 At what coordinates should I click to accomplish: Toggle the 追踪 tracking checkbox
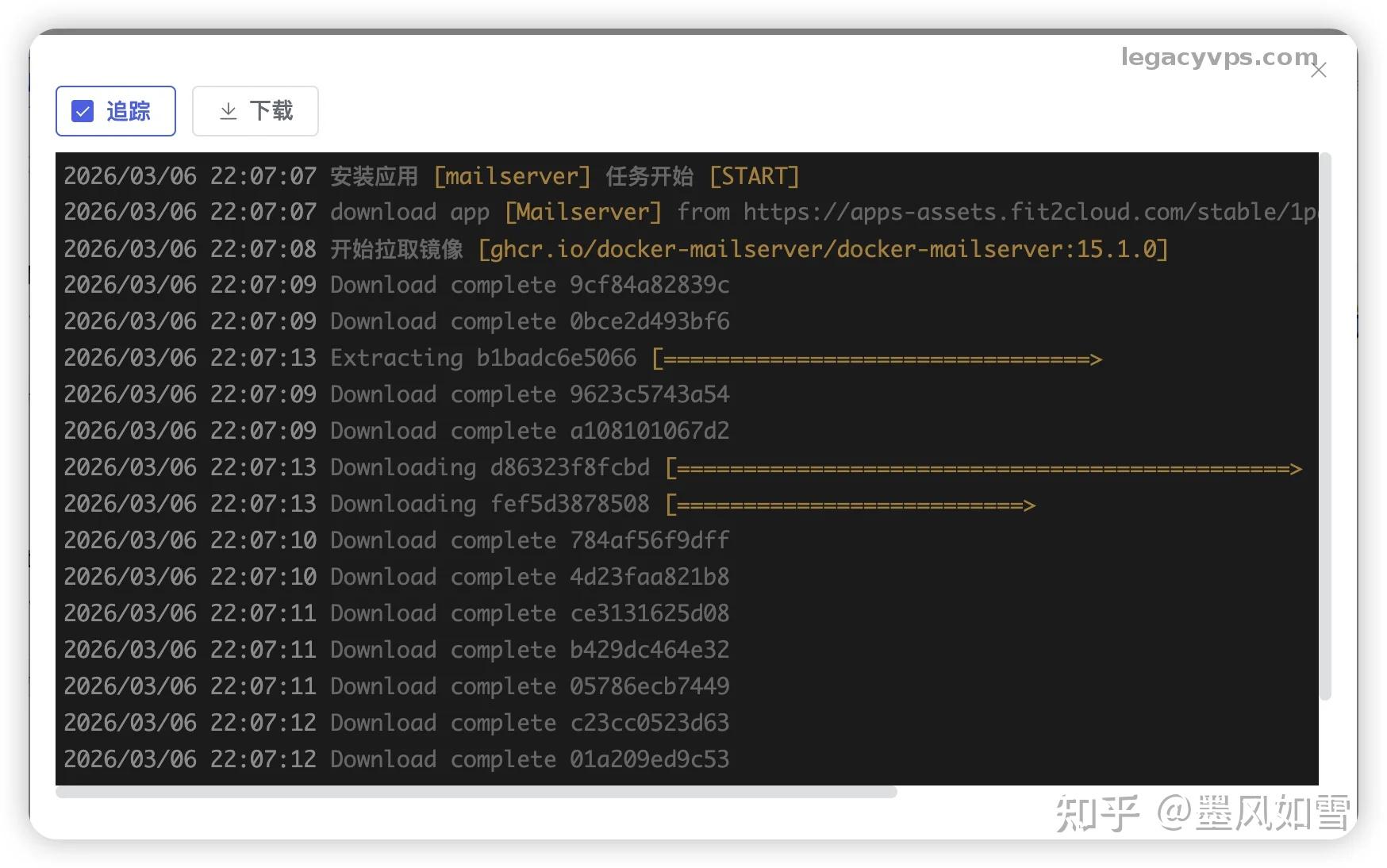pos(83,111)
